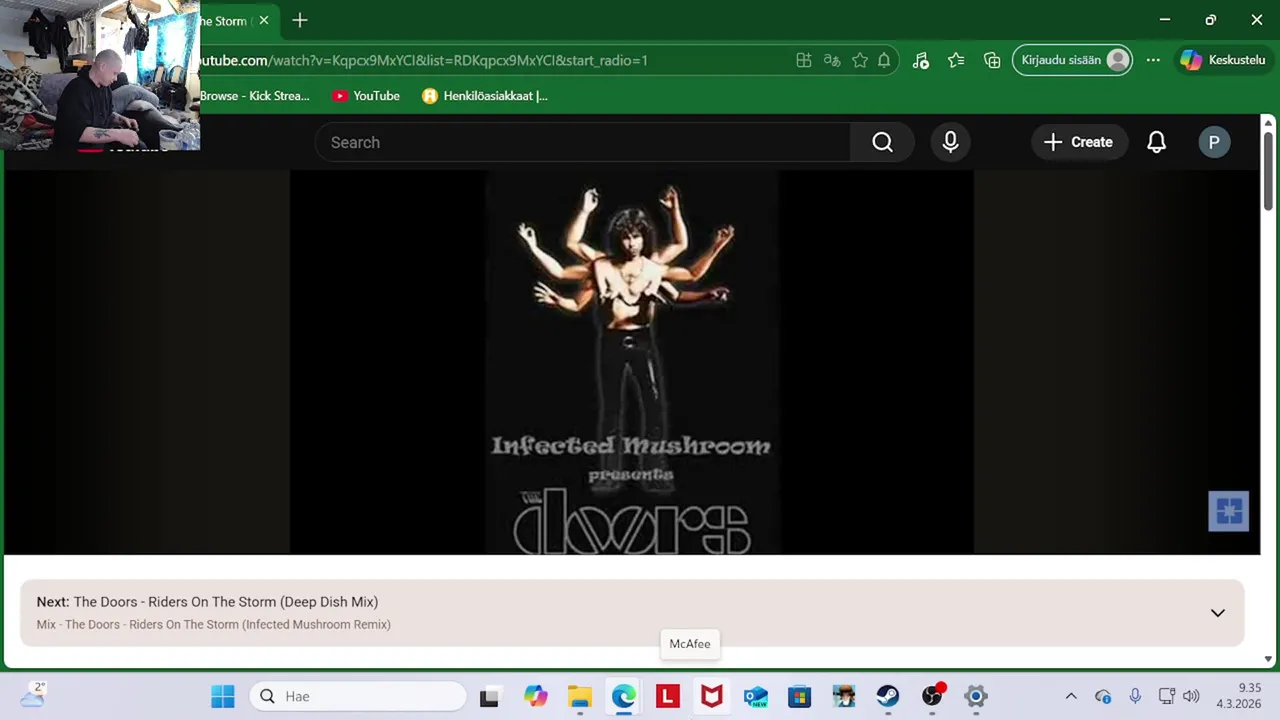Open Steam from the taskbar
This screenshot has height=720, width=1280.
[x=888, y=696]
